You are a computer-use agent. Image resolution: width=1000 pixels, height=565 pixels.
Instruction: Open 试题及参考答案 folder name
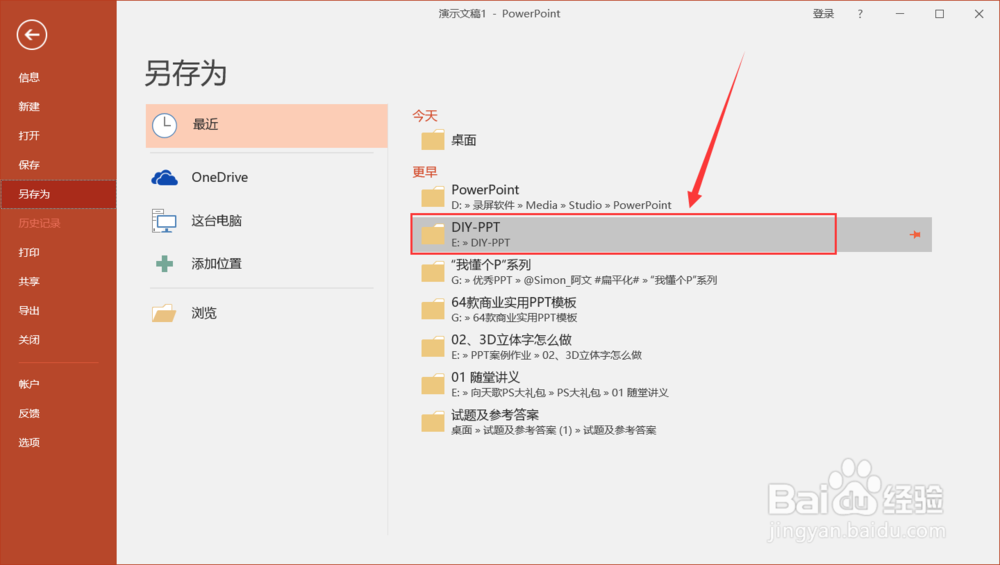495,415
